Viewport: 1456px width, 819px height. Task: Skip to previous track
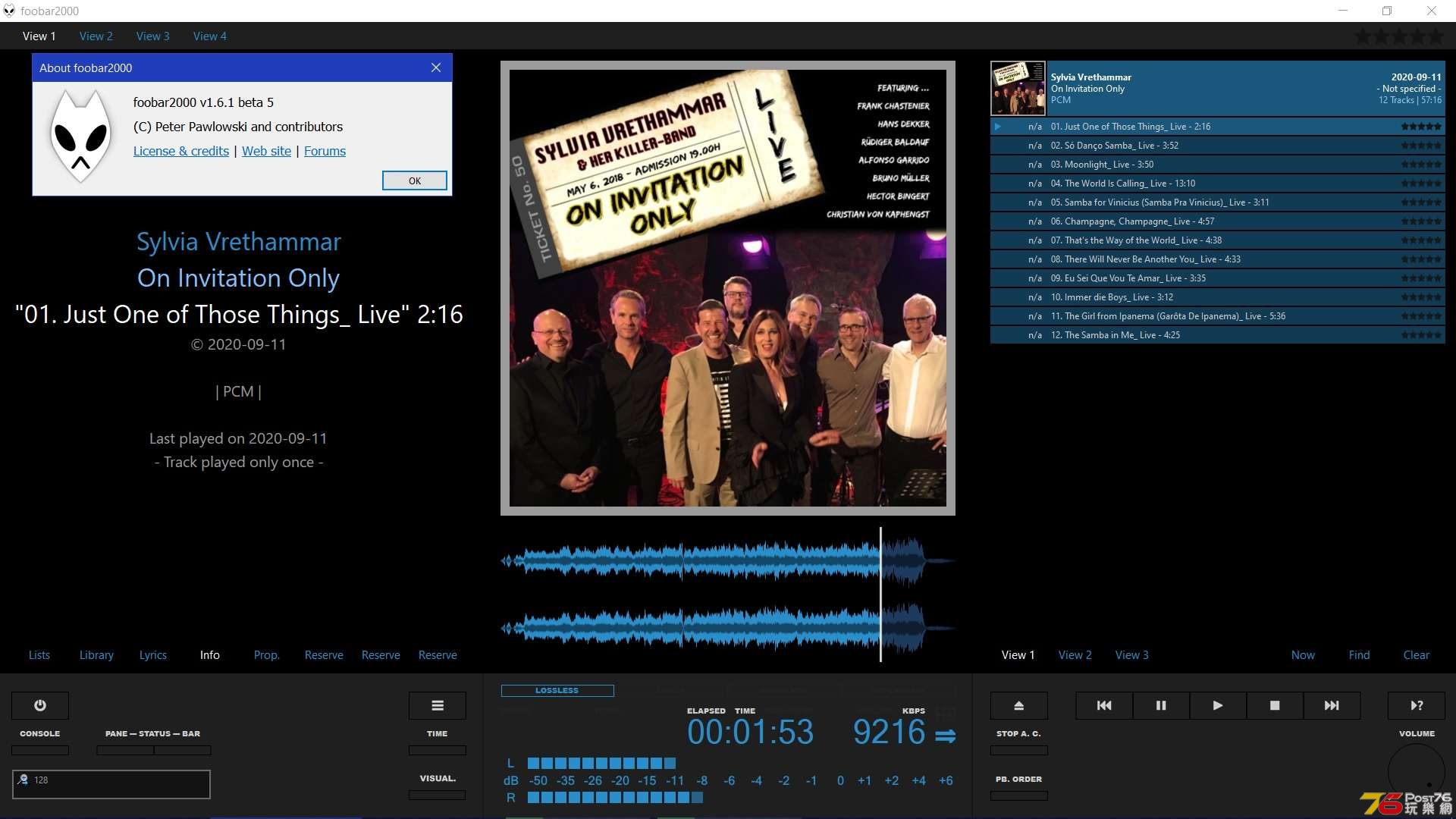pyautogui.click(x=1104, y=705)
